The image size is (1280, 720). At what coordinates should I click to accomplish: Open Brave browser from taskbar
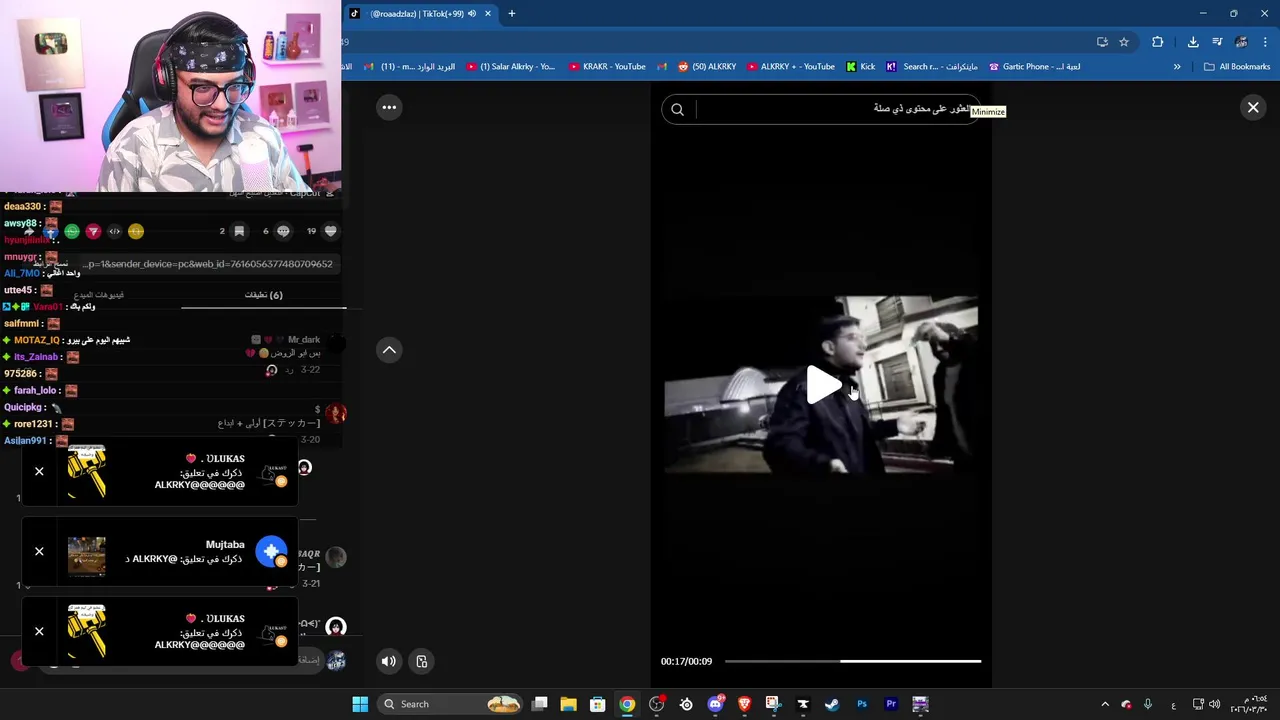tap(744, 704)
